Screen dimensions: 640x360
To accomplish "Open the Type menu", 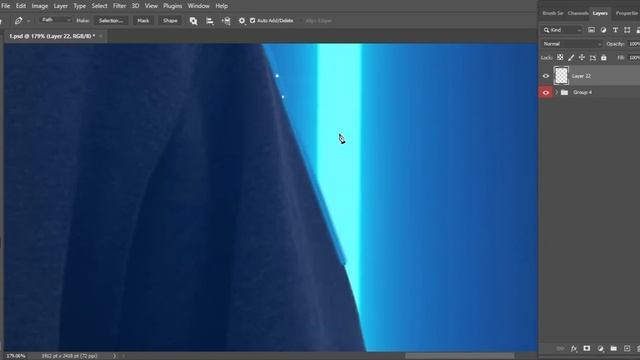I will click(80, 6).
